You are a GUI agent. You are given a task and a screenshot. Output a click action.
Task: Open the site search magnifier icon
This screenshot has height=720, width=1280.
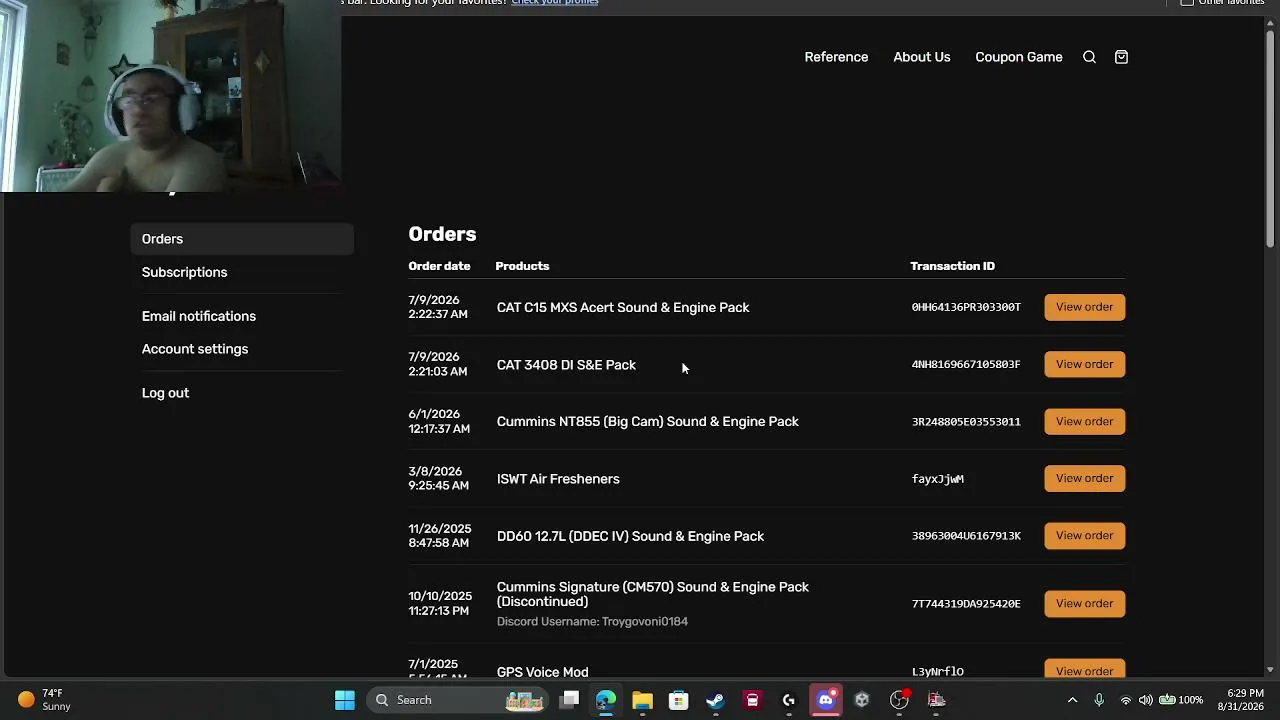[1090, 57]
